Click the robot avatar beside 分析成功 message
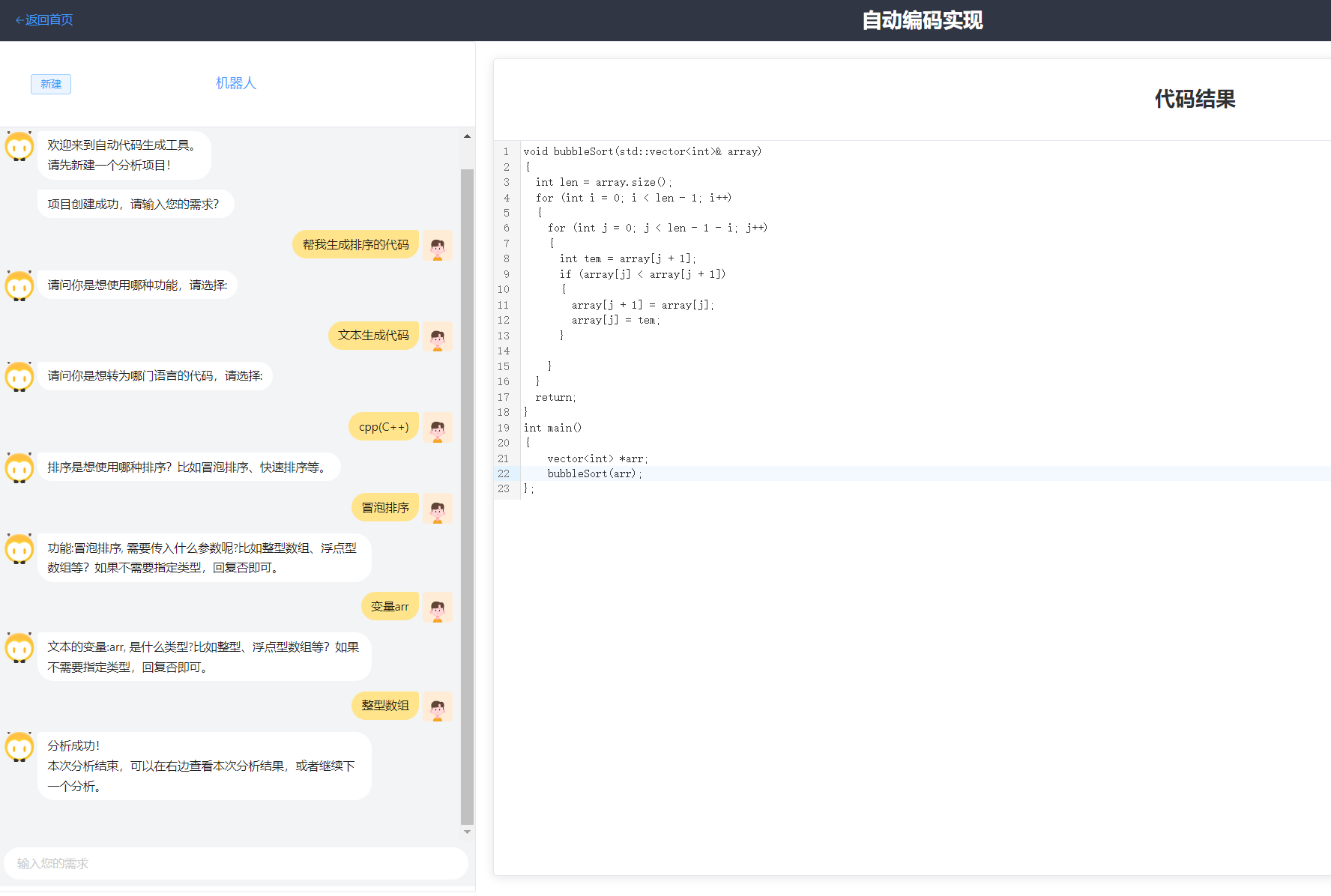Image resolution: width=1331 pixels, height=896 pixels. pos(19,747)
